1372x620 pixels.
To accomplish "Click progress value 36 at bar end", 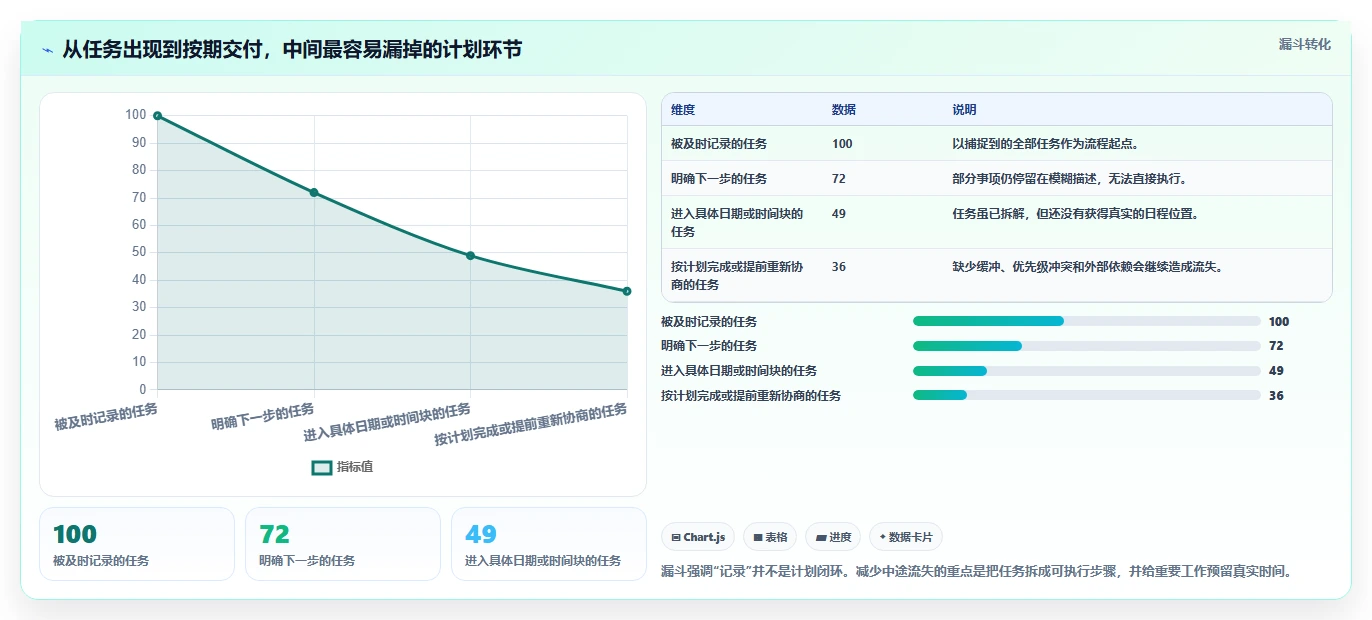I will (x=1276, y=396).
